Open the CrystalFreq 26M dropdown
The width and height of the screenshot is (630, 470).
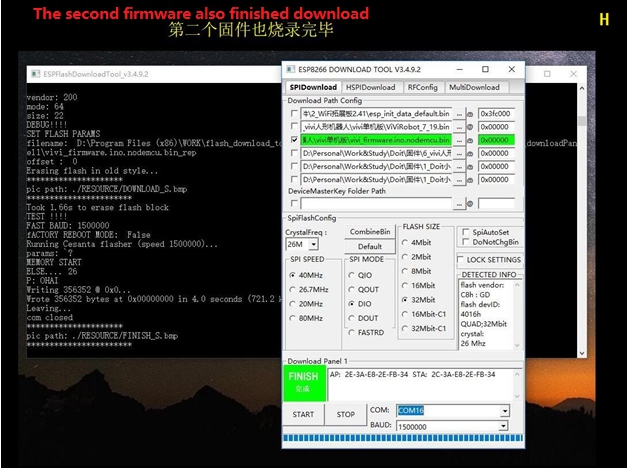click(x=313, y=244)
